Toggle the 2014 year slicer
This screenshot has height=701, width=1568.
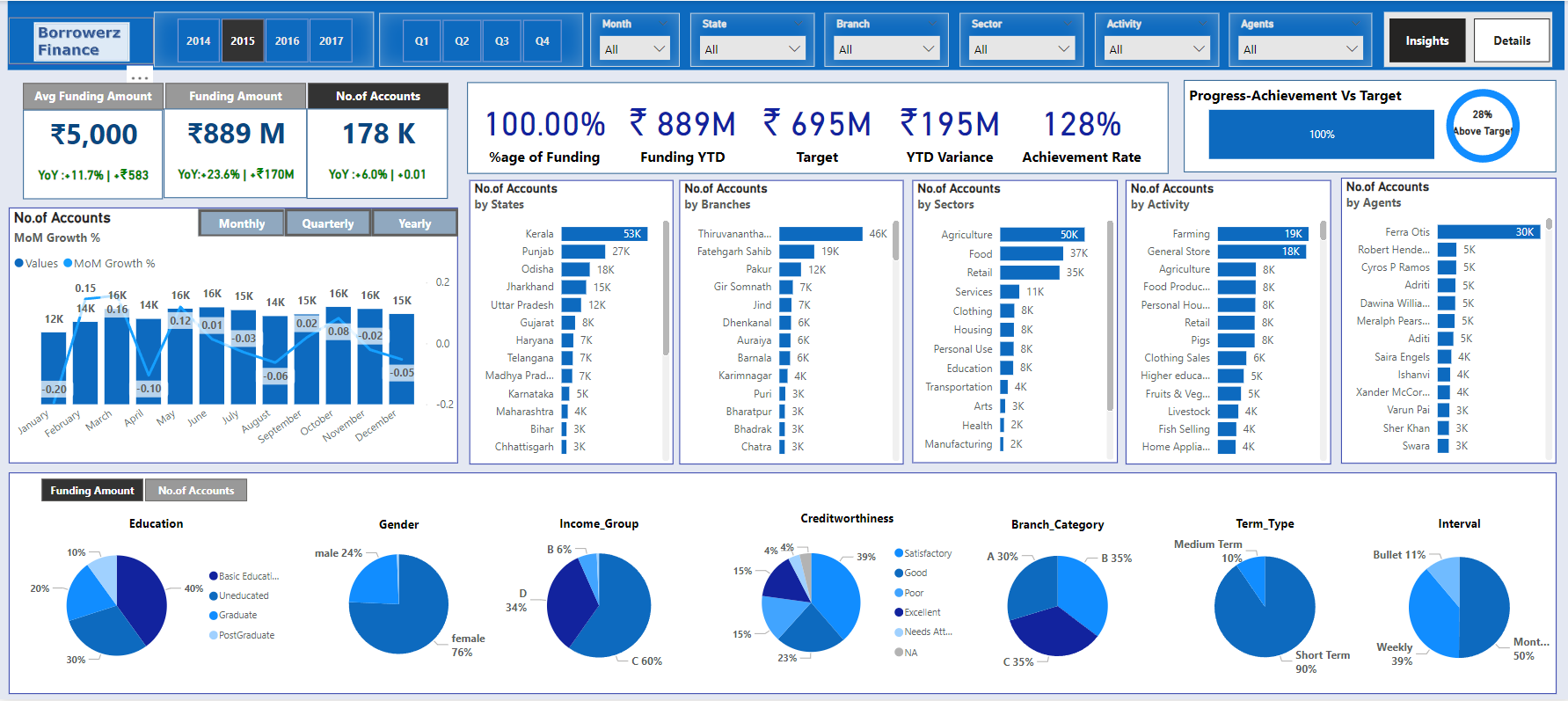click(x=198, y=41)
